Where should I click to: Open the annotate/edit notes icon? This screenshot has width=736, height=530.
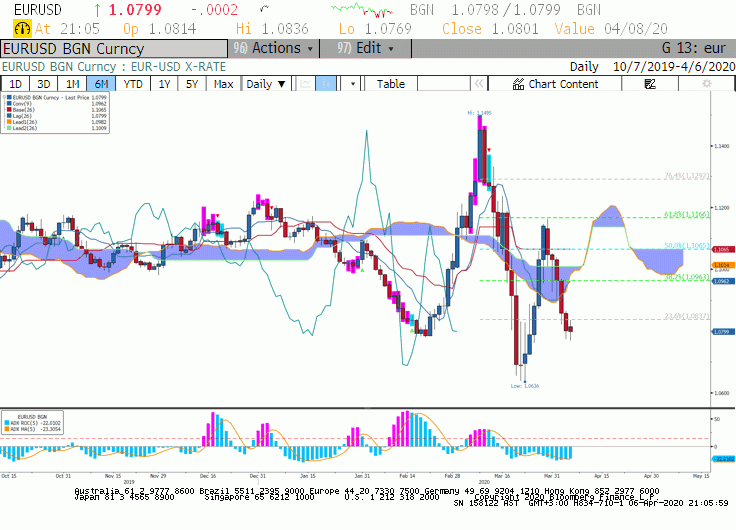650,84
